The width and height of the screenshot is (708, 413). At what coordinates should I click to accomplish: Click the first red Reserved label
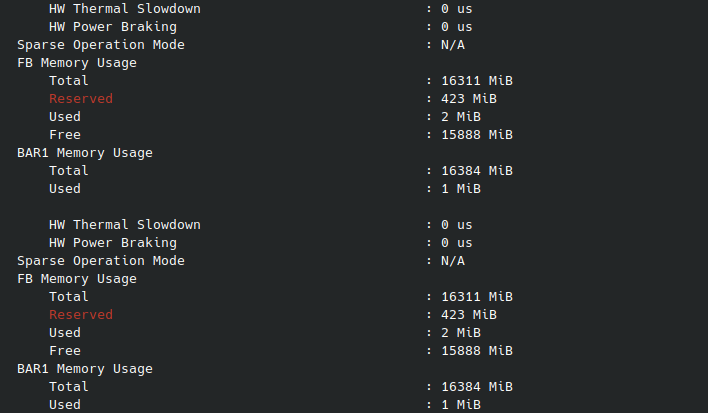pos(81,98)
